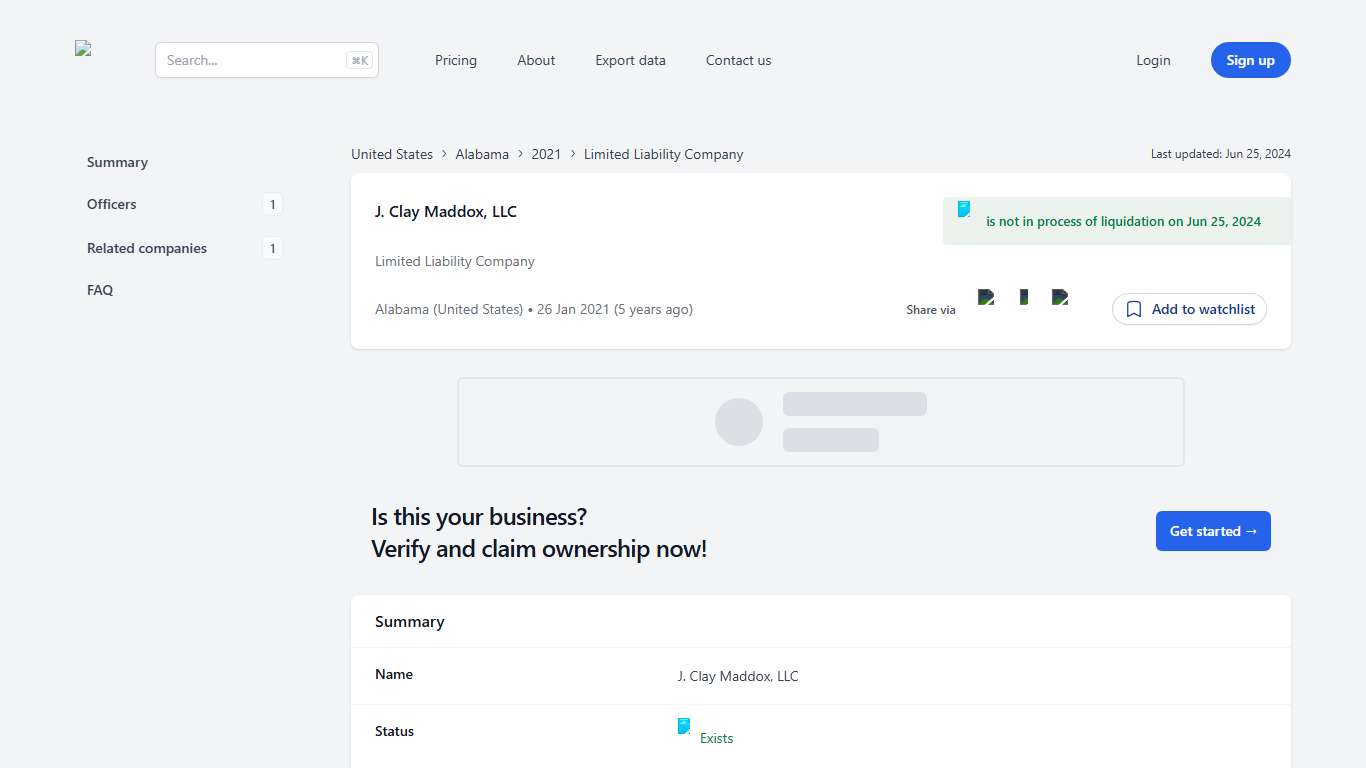Click the last share icon before the watchlist button
Screen dimensions: 1366x768
[1060, 297]
